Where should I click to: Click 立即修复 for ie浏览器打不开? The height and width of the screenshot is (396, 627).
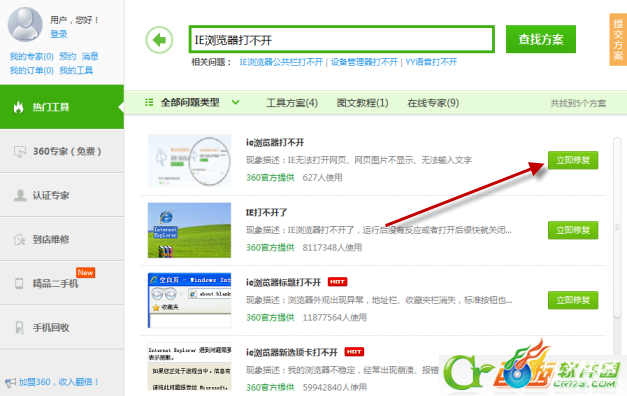(x=573, y=160)
